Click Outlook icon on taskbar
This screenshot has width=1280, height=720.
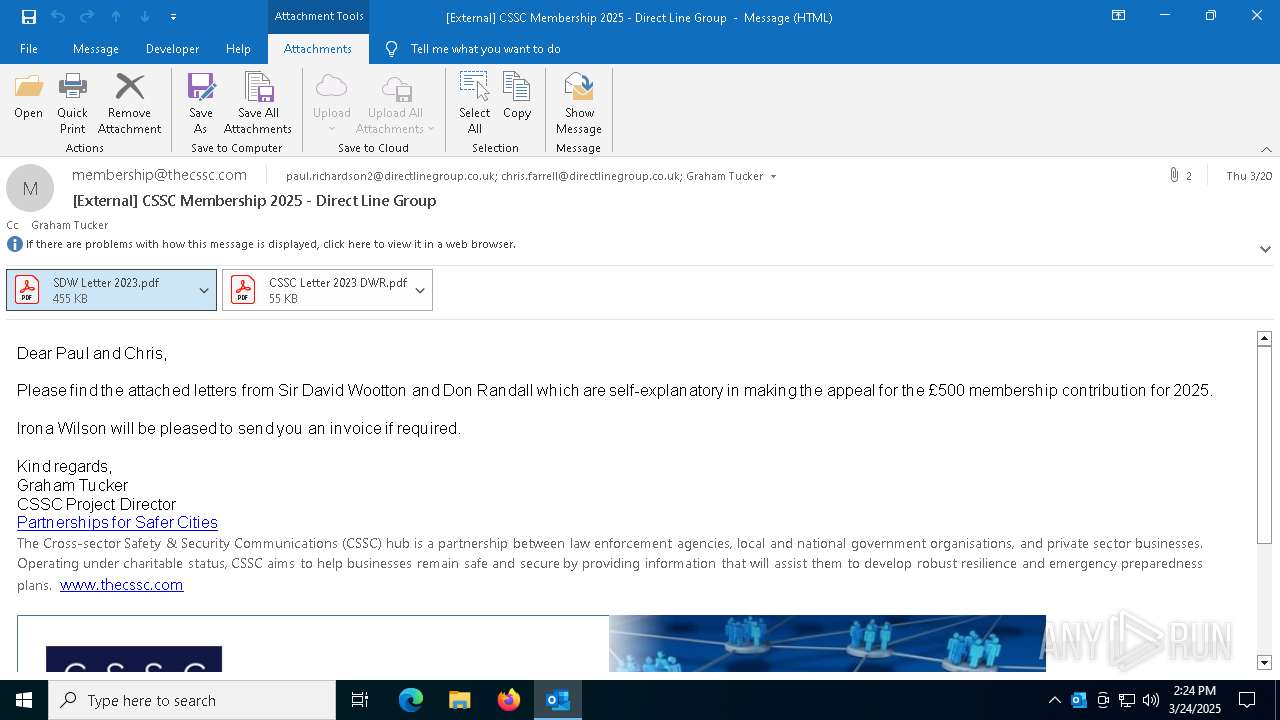click(x=558, y=700)
